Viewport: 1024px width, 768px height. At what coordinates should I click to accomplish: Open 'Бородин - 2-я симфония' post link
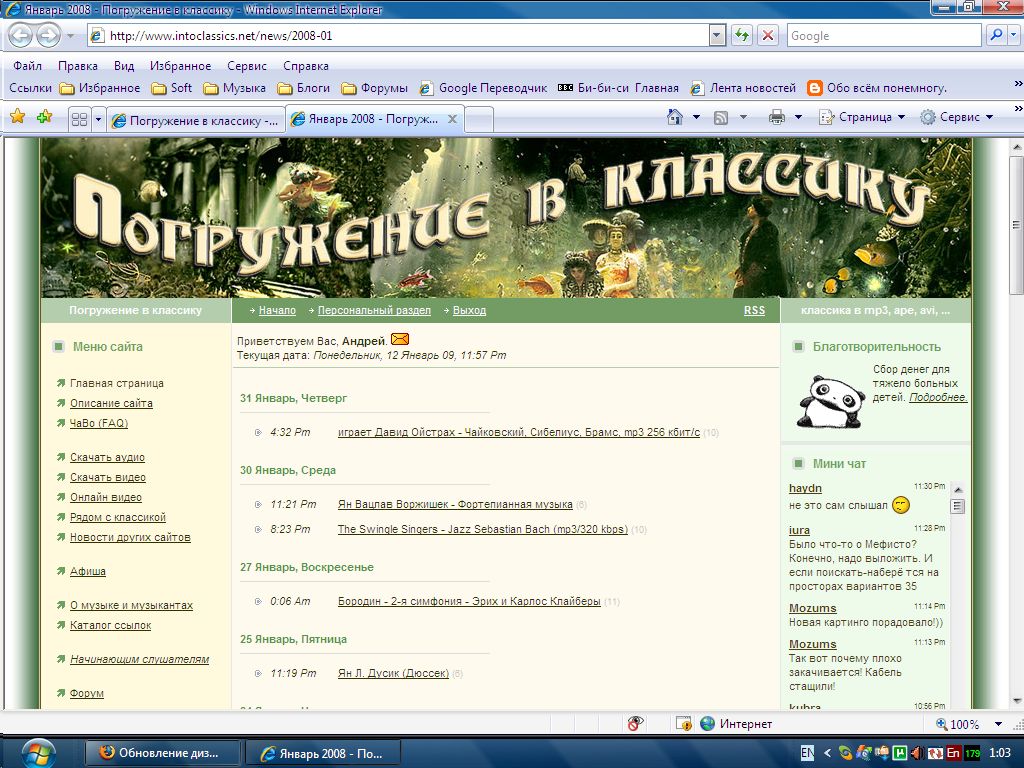coord(469,601)
